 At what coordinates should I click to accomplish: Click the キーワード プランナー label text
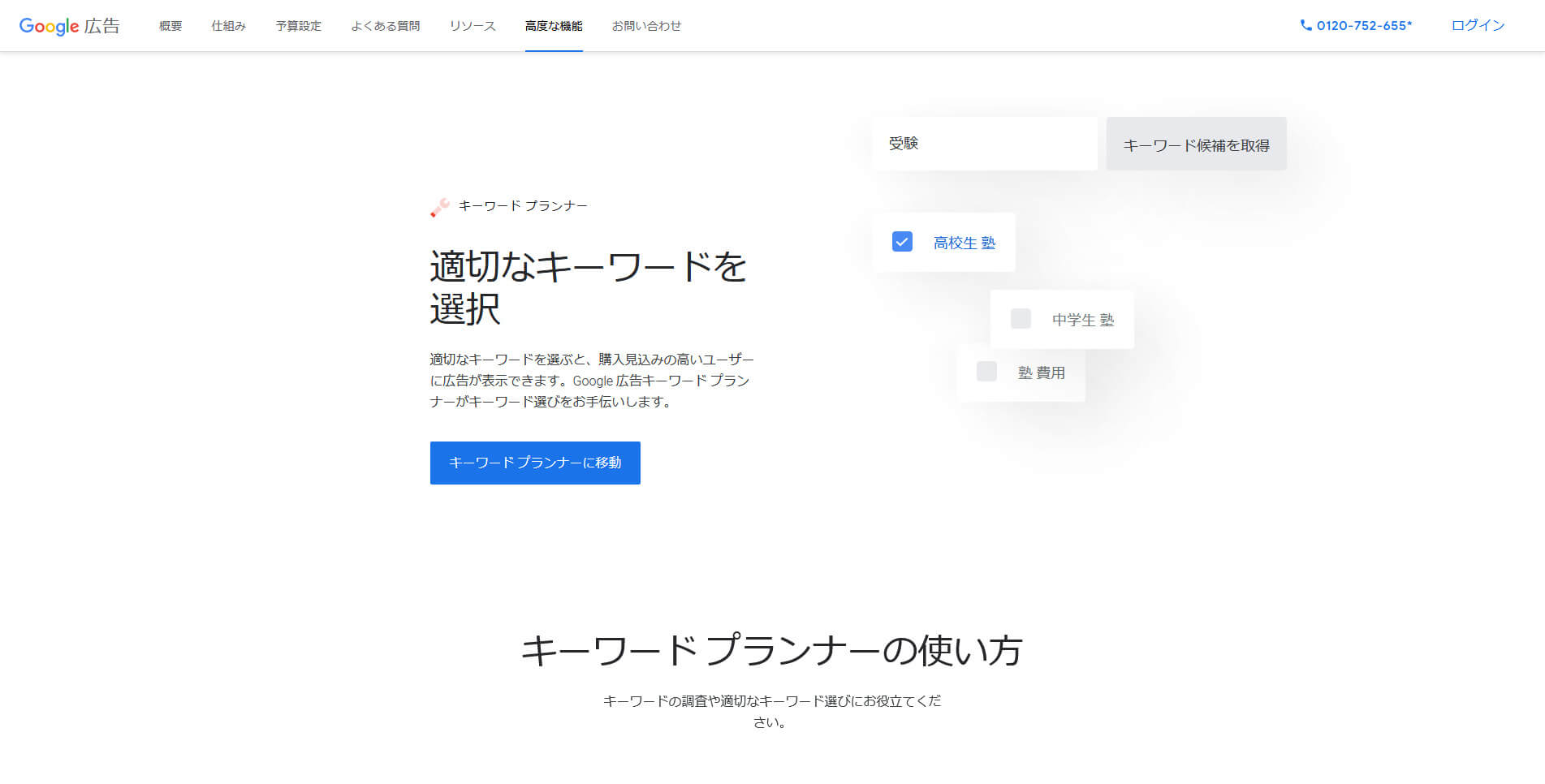pyautogui.click(x=523, y=206)
